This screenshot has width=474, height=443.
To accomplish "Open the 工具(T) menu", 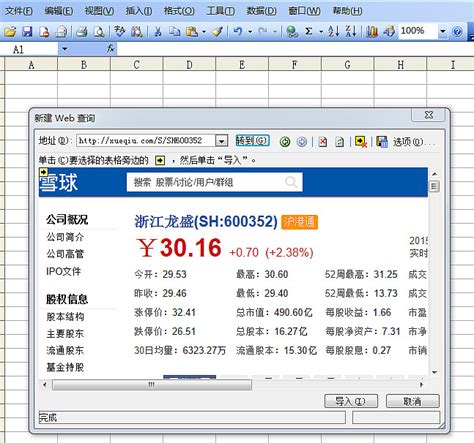I will [220, 11].
